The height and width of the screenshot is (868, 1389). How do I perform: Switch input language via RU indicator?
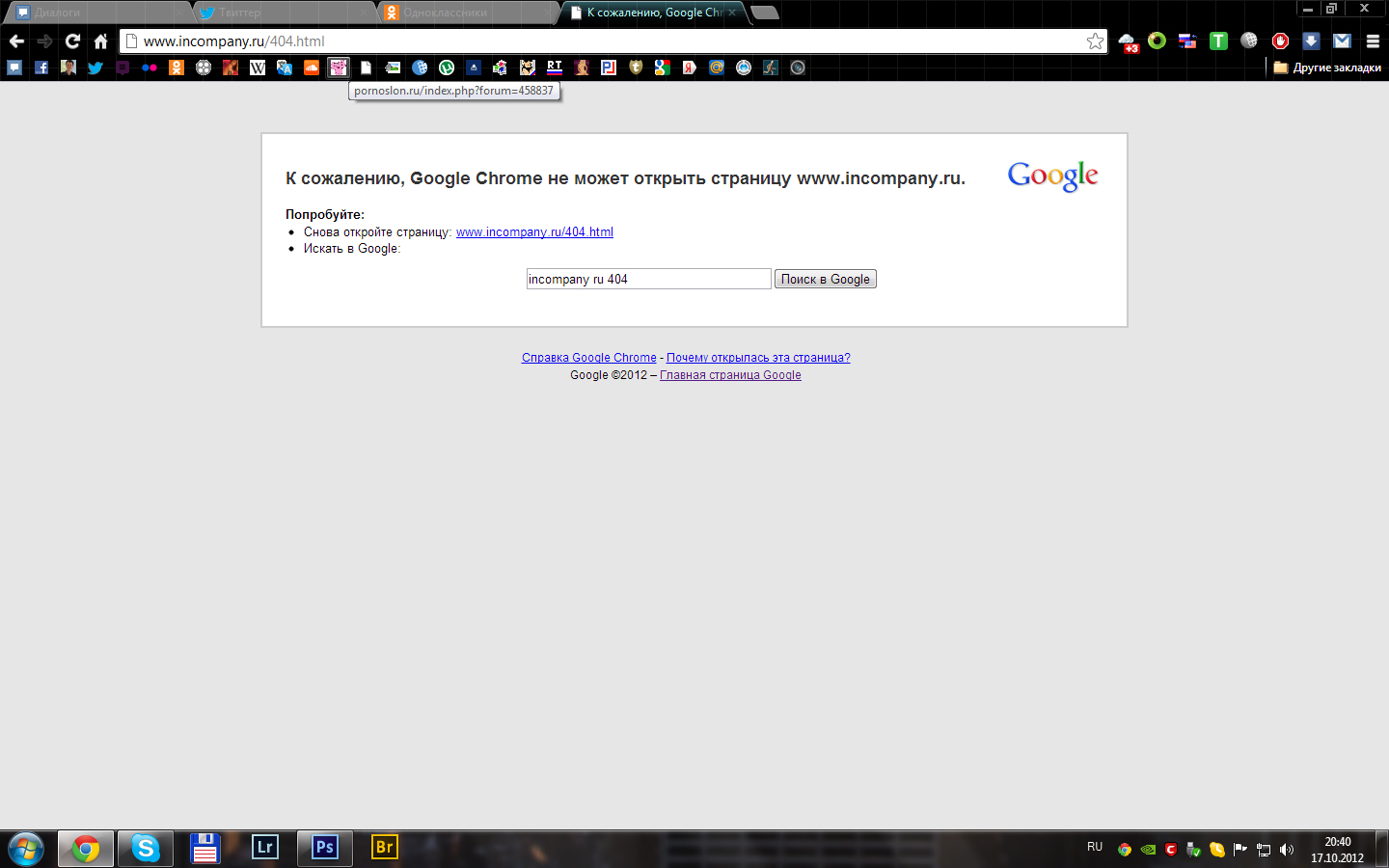pyautogui.click(x=1095, y=847)
